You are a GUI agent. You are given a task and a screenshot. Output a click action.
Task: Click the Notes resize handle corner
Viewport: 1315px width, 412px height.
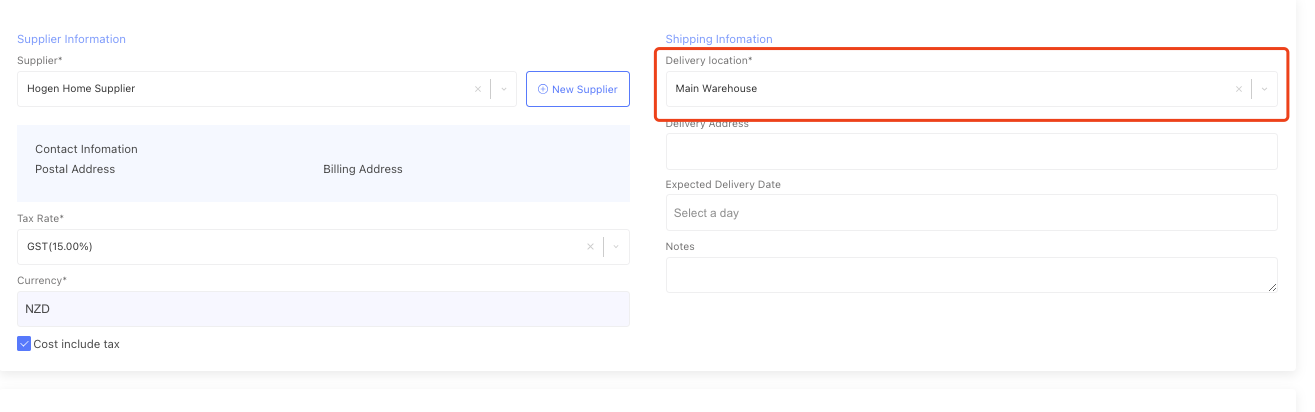[1272, 287]
